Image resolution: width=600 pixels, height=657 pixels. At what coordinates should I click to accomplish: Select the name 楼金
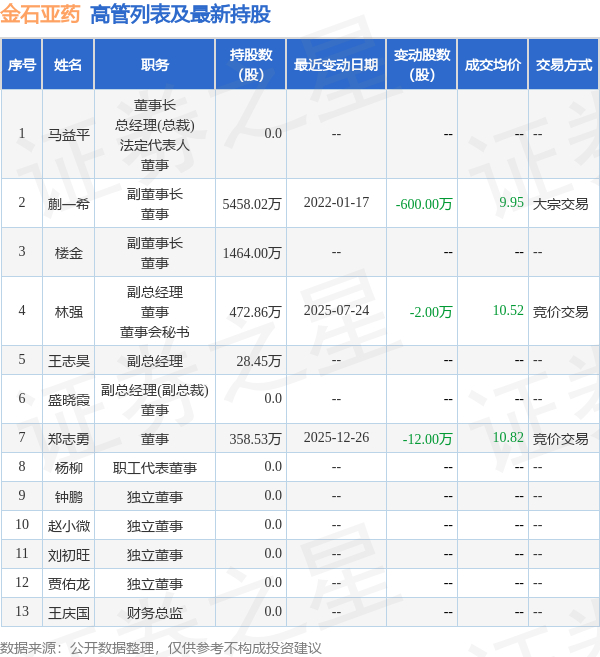[69, 253]
